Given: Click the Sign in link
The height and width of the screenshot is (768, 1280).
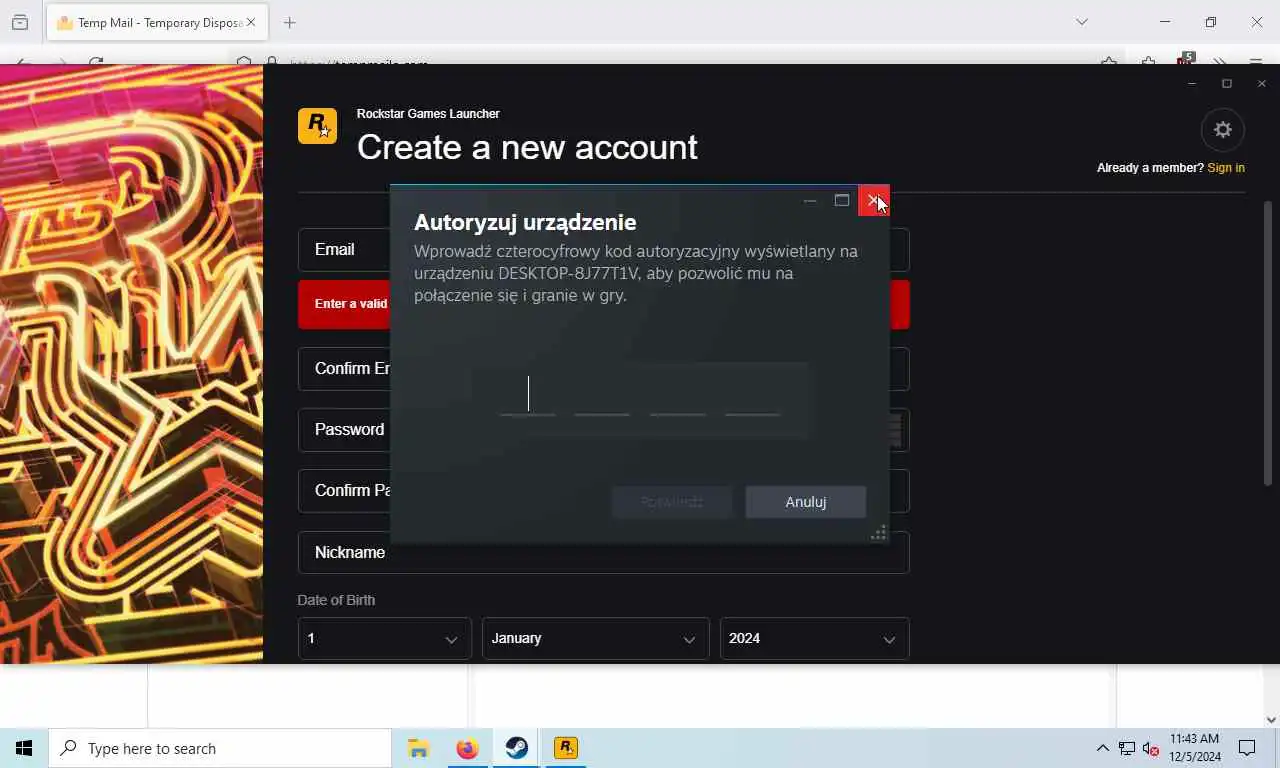Looking at the screenshot, I should pos(1226,168).
